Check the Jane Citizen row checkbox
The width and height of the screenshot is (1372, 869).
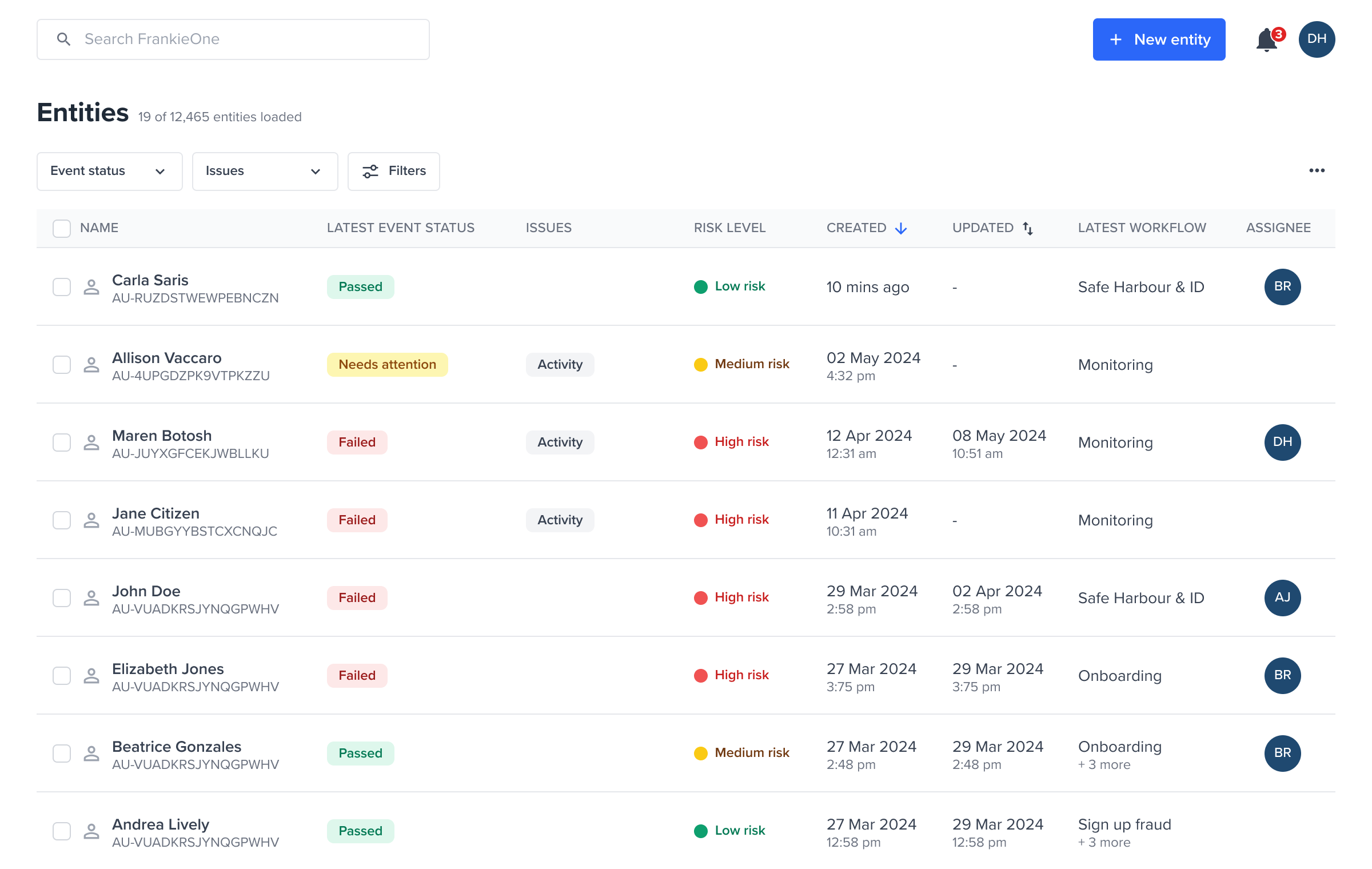click(62, 520)
